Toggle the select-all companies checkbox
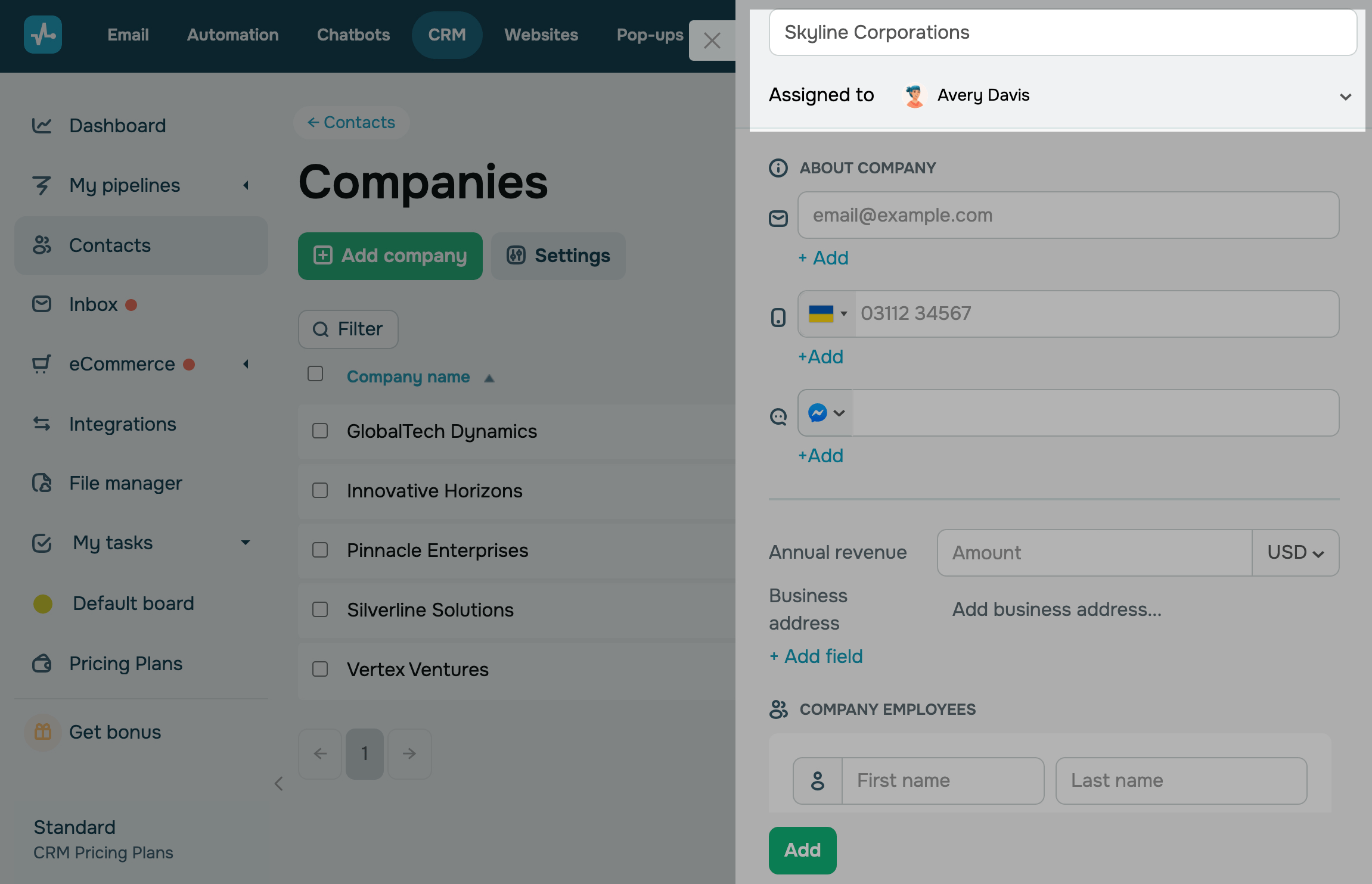Viewport: 1372px width, 884px height. coord(315,373)
